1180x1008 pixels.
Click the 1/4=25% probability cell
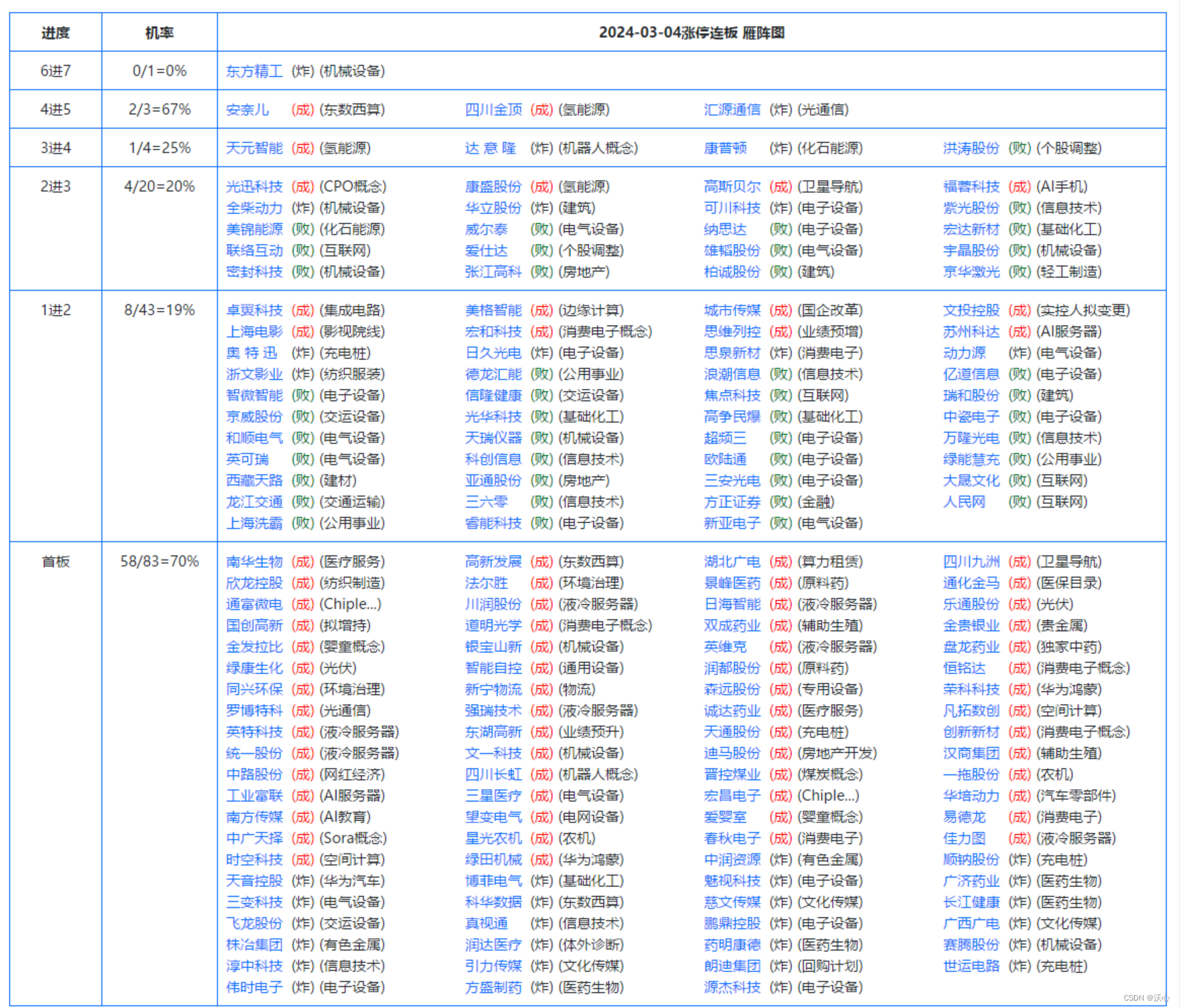tap(159, 148)
